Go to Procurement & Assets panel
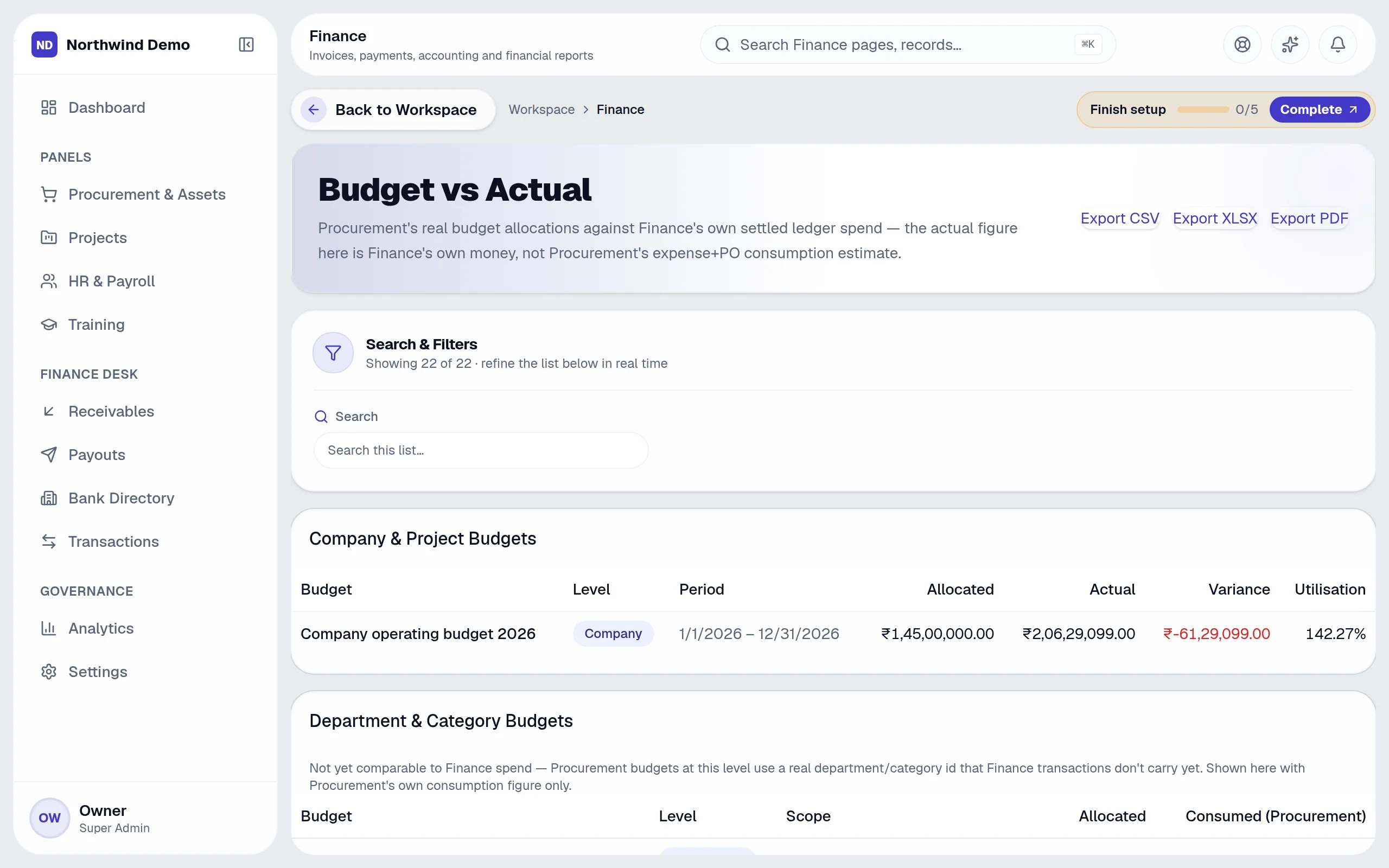The image size is (1389, 868). [146, 195]
